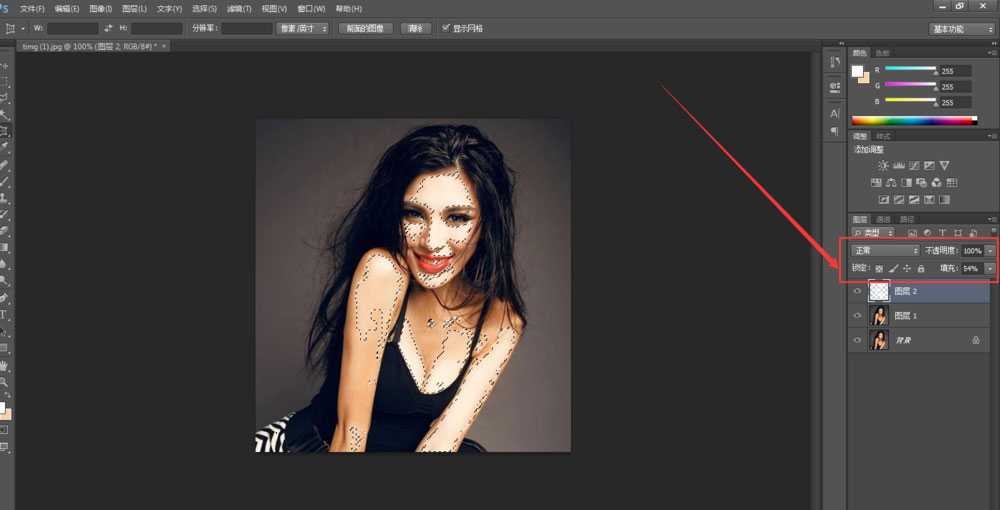Viewport: 1000px width, 510px height.
Task: Click the swap width and height icon
Action: point(108,28)
